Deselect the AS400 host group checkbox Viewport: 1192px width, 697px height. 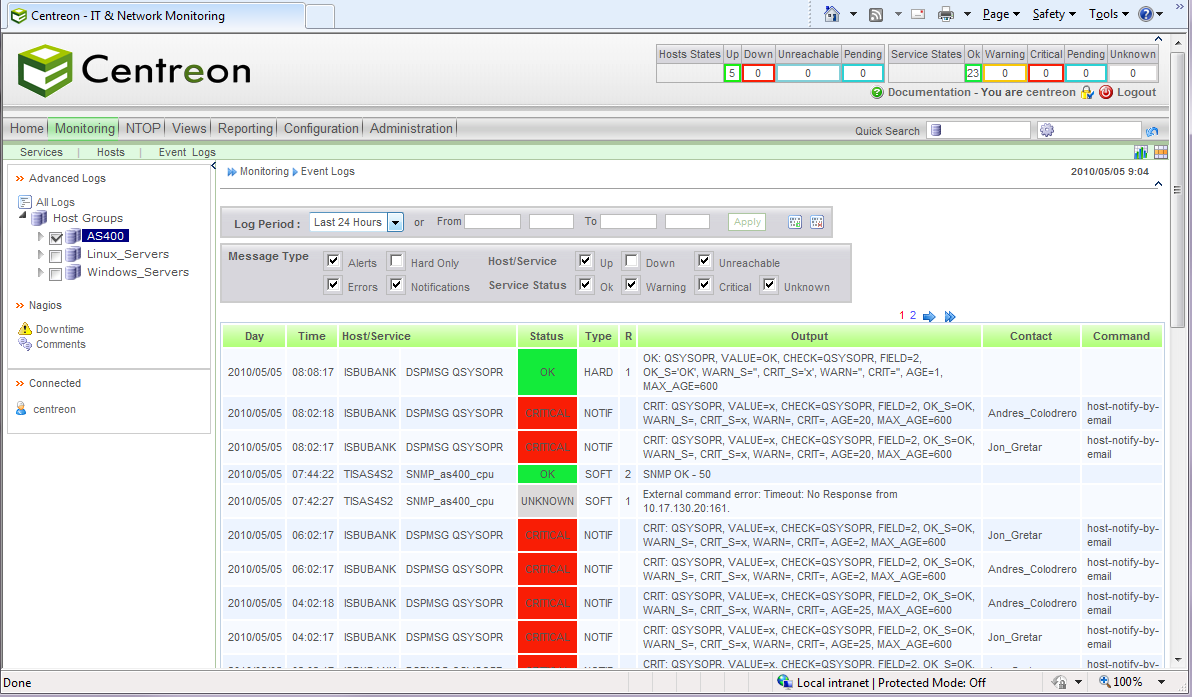coord(55,235)
